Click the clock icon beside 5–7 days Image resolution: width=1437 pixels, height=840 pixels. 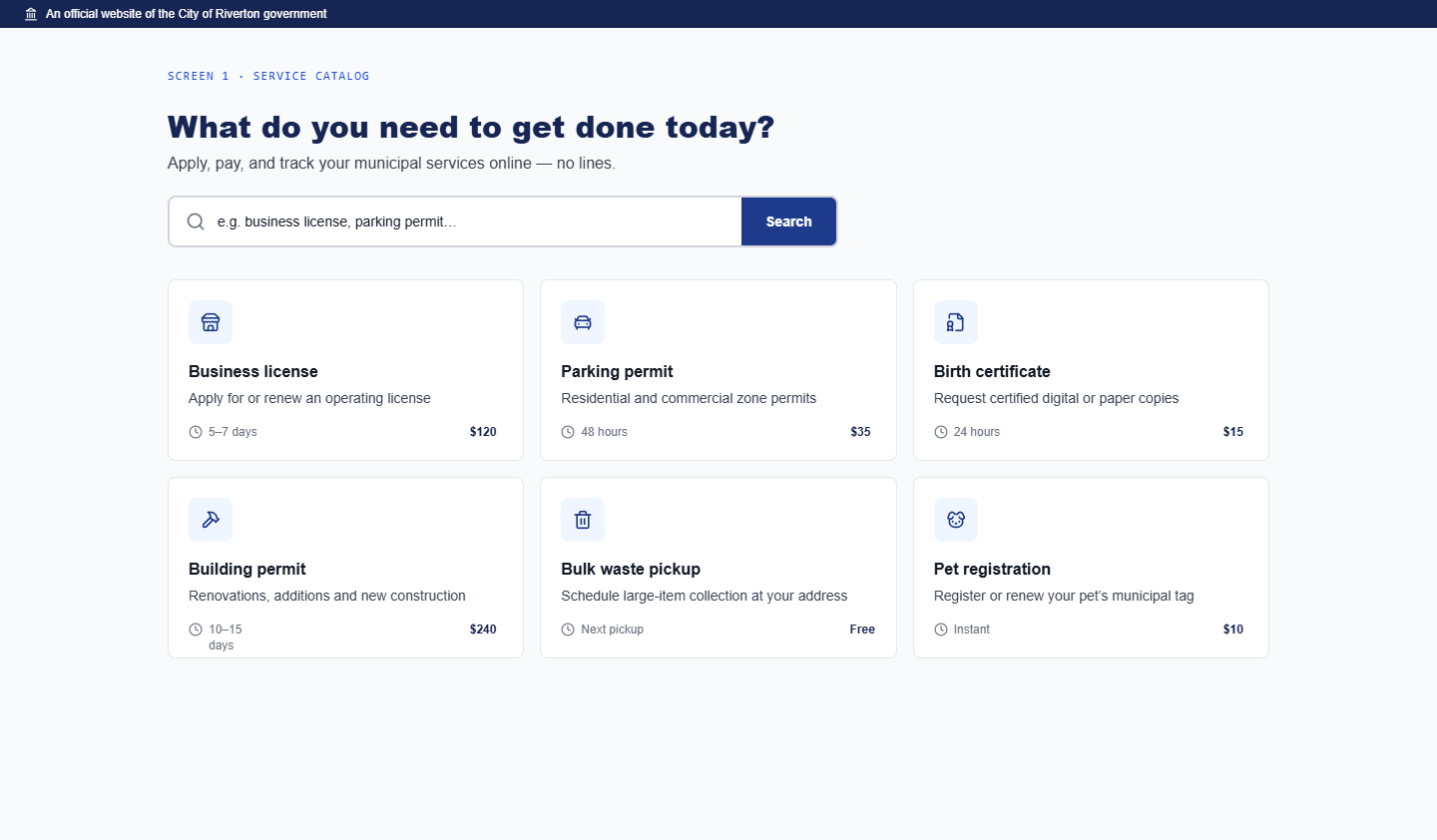196,432
